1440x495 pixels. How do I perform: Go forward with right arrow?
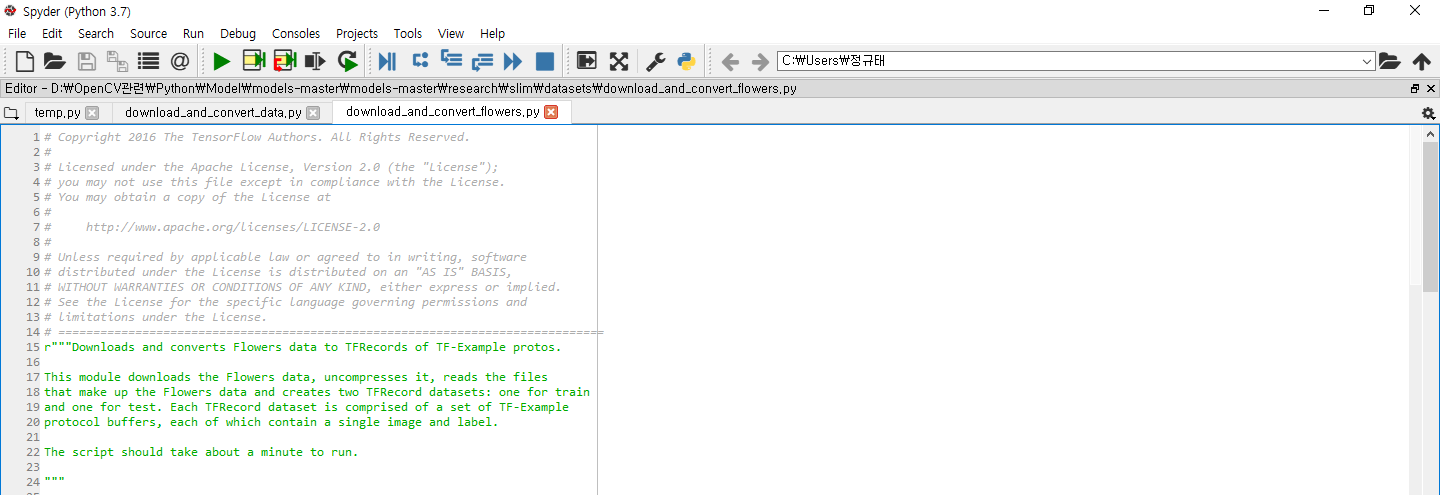tap(760, 61)
